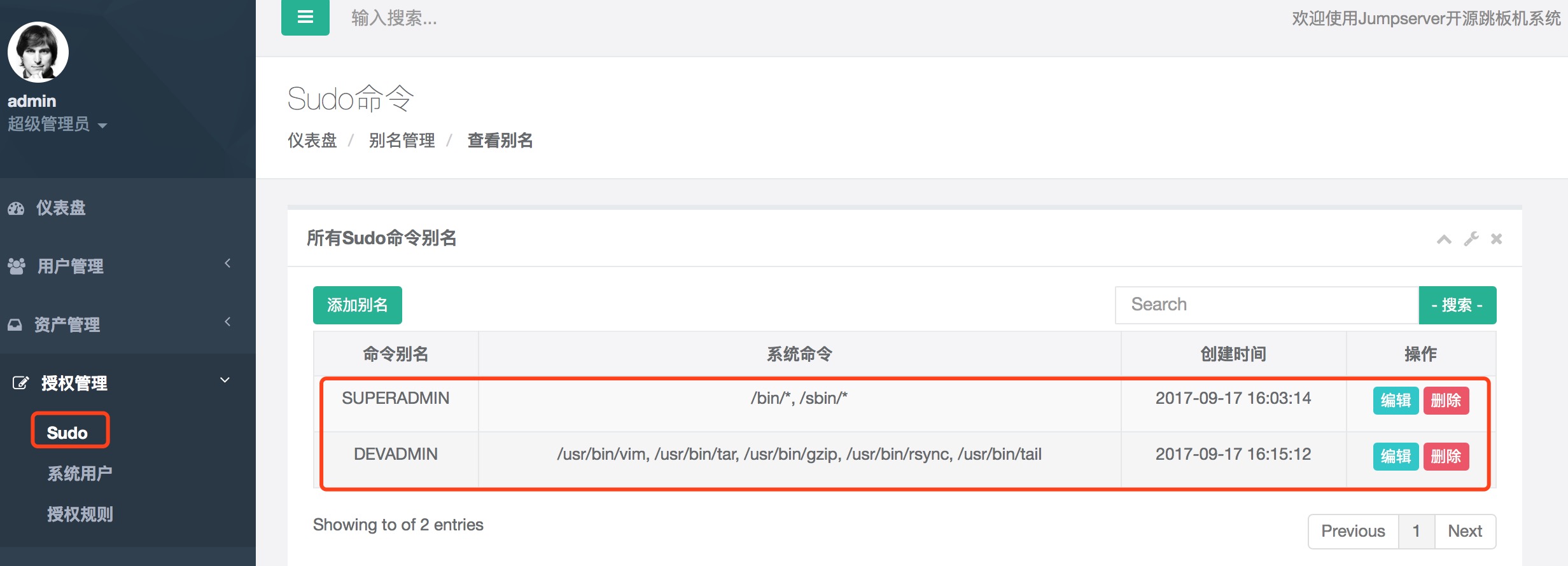The width and height of the screenshot is (1568, 566).
Task: Close the 所有Sudo命令别名 panel
Action: click(x=1496, y=239)
